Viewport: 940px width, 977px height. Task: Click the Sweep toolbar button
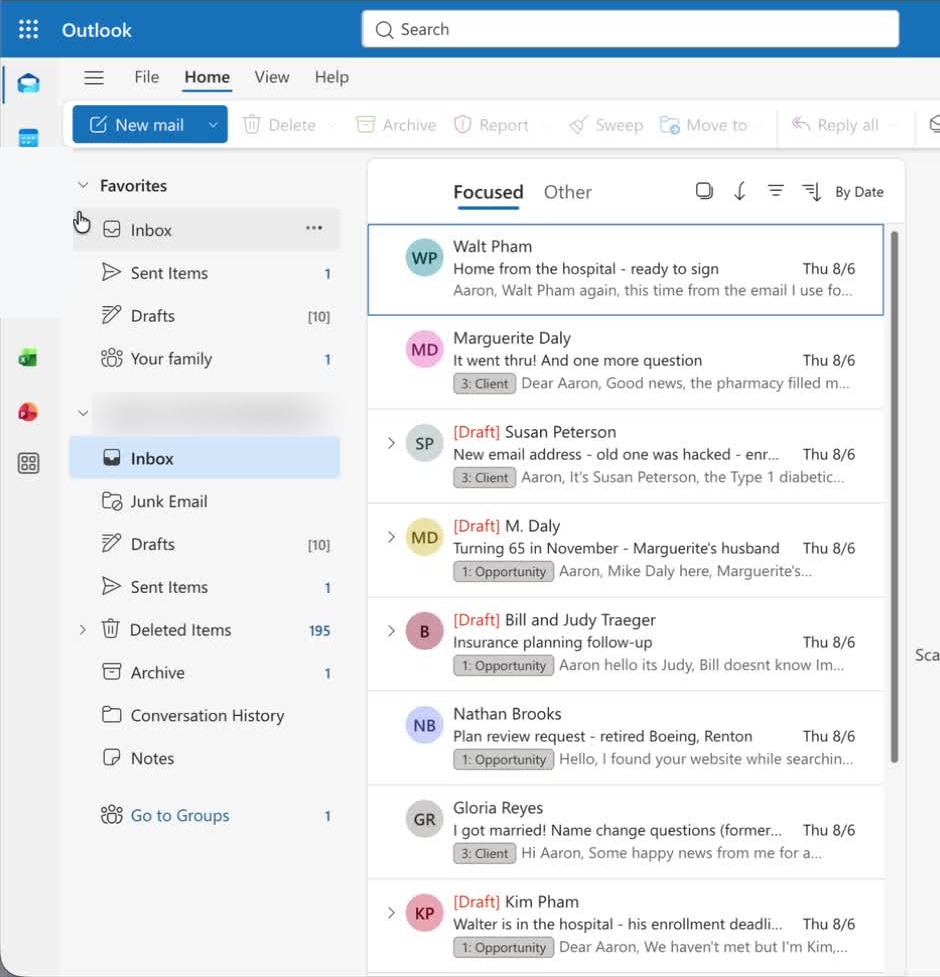605,125
